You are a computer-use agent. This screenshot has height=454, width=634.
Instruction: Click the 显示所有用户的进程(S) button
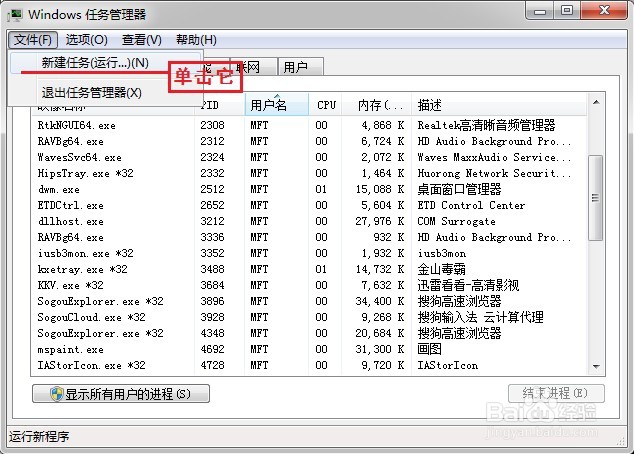[x=121, y=393]
